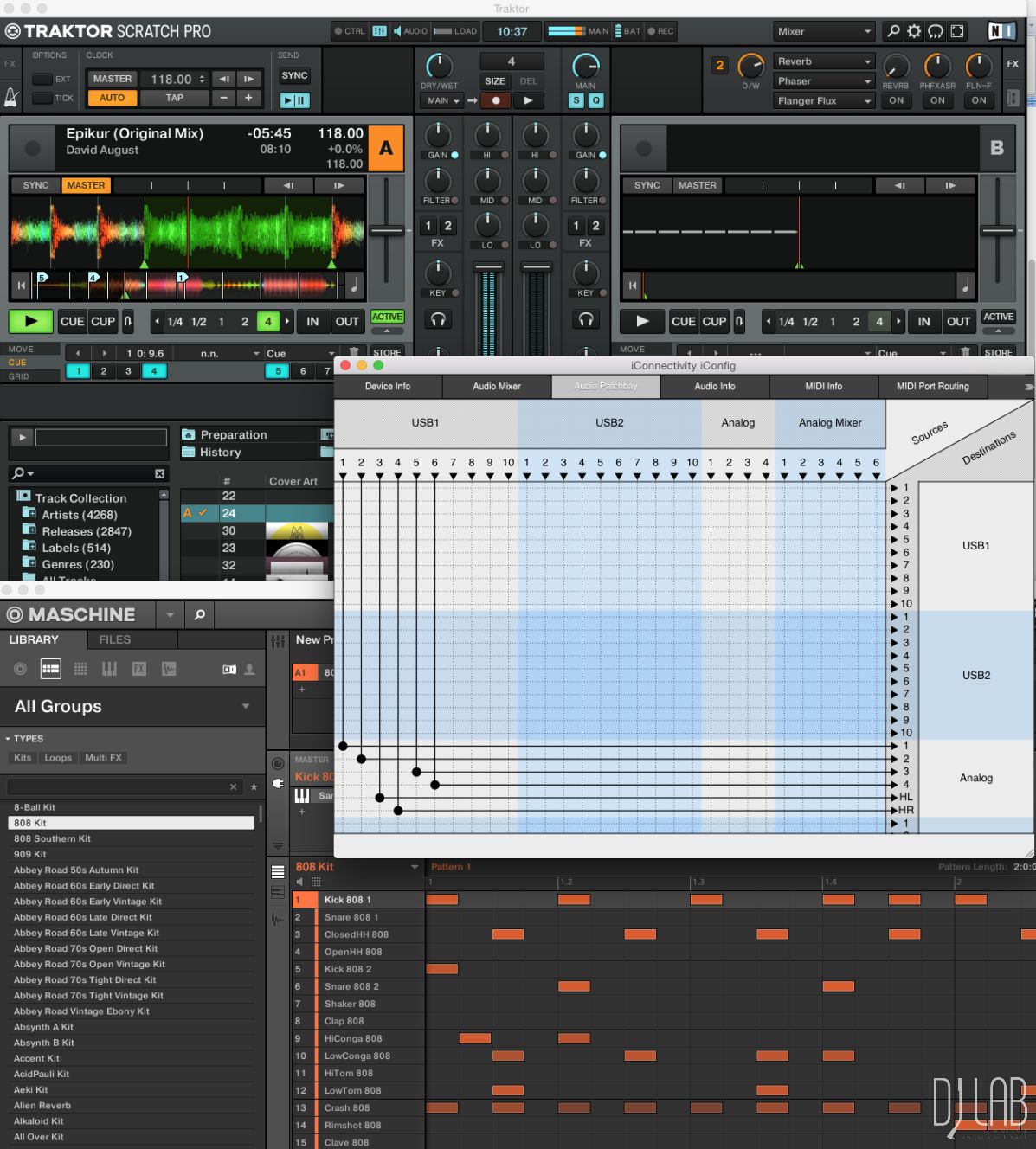Image resolution: width=1036 pixels, height=1149 pixels.
Task: Click the metronome icon in Traktor
Action: (x=11, y=98)
